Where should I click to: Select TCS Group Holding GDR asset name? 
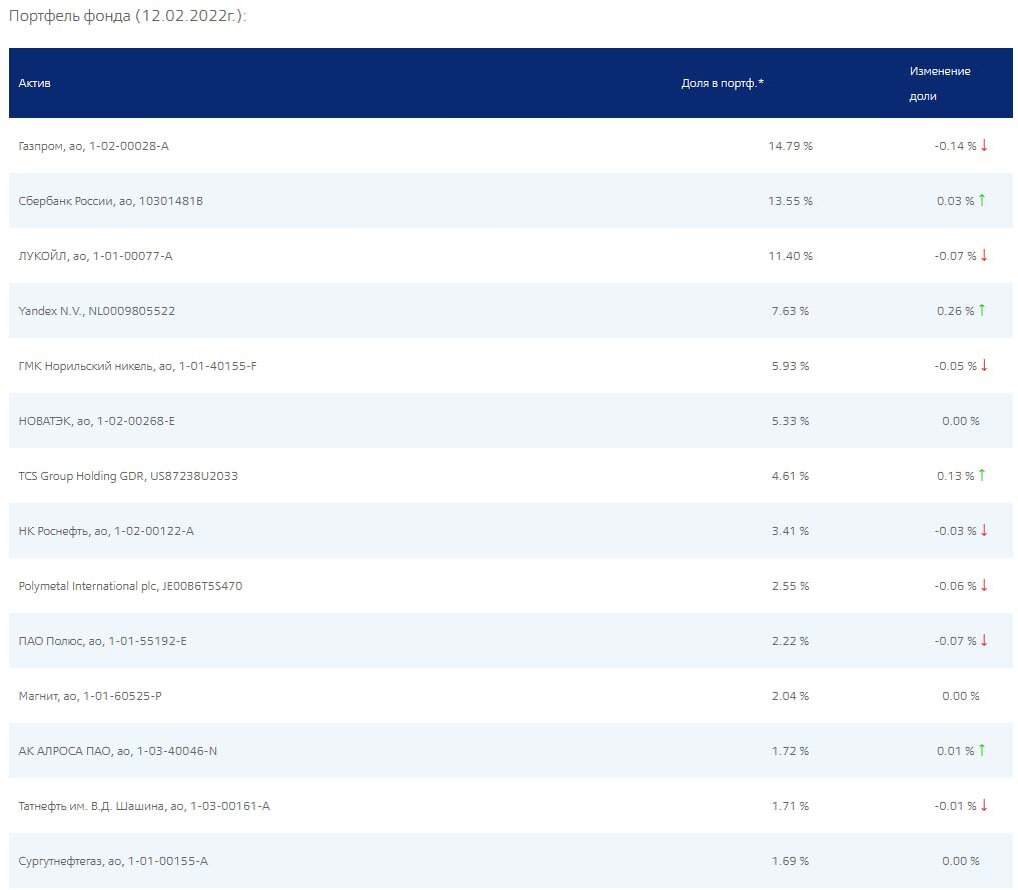(128, 476)
